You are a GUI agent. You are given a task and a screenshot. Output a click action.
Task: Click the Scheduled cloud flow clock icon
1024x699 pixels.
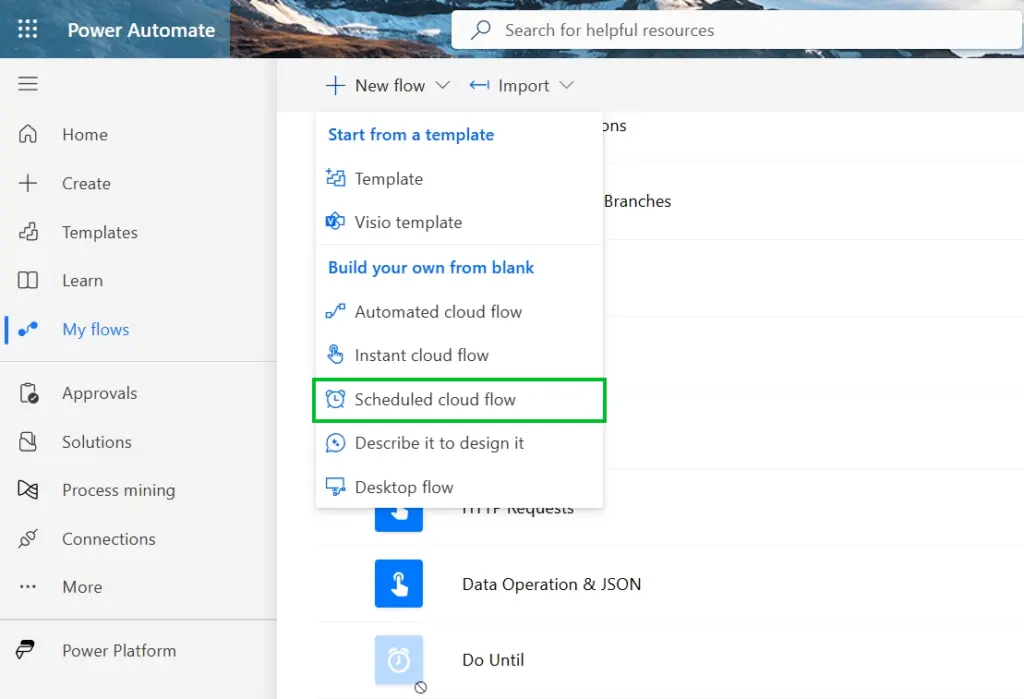(x=335, y=398)
